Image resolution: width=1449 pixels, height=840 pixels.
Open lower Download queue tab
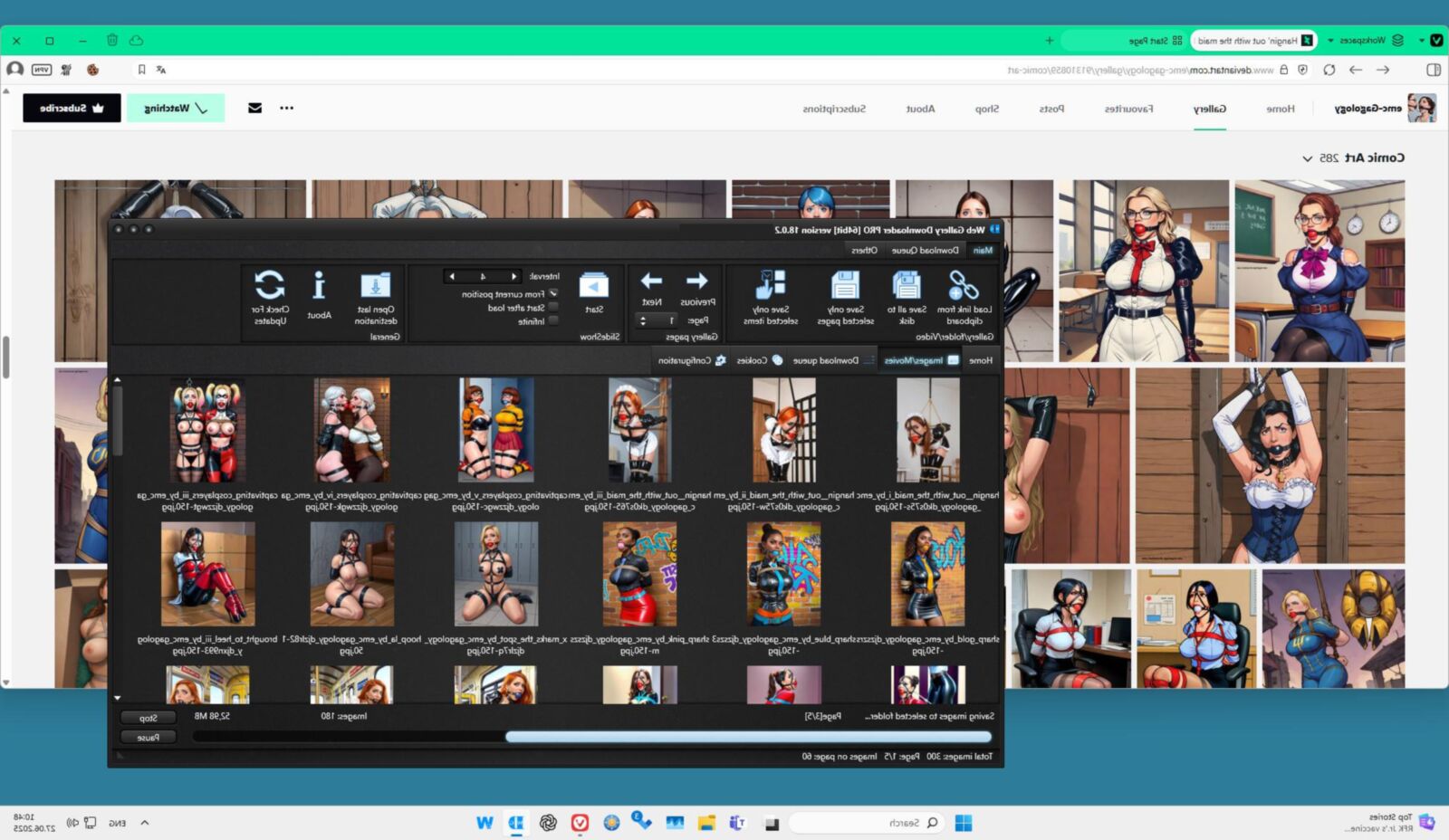(833, 360)
